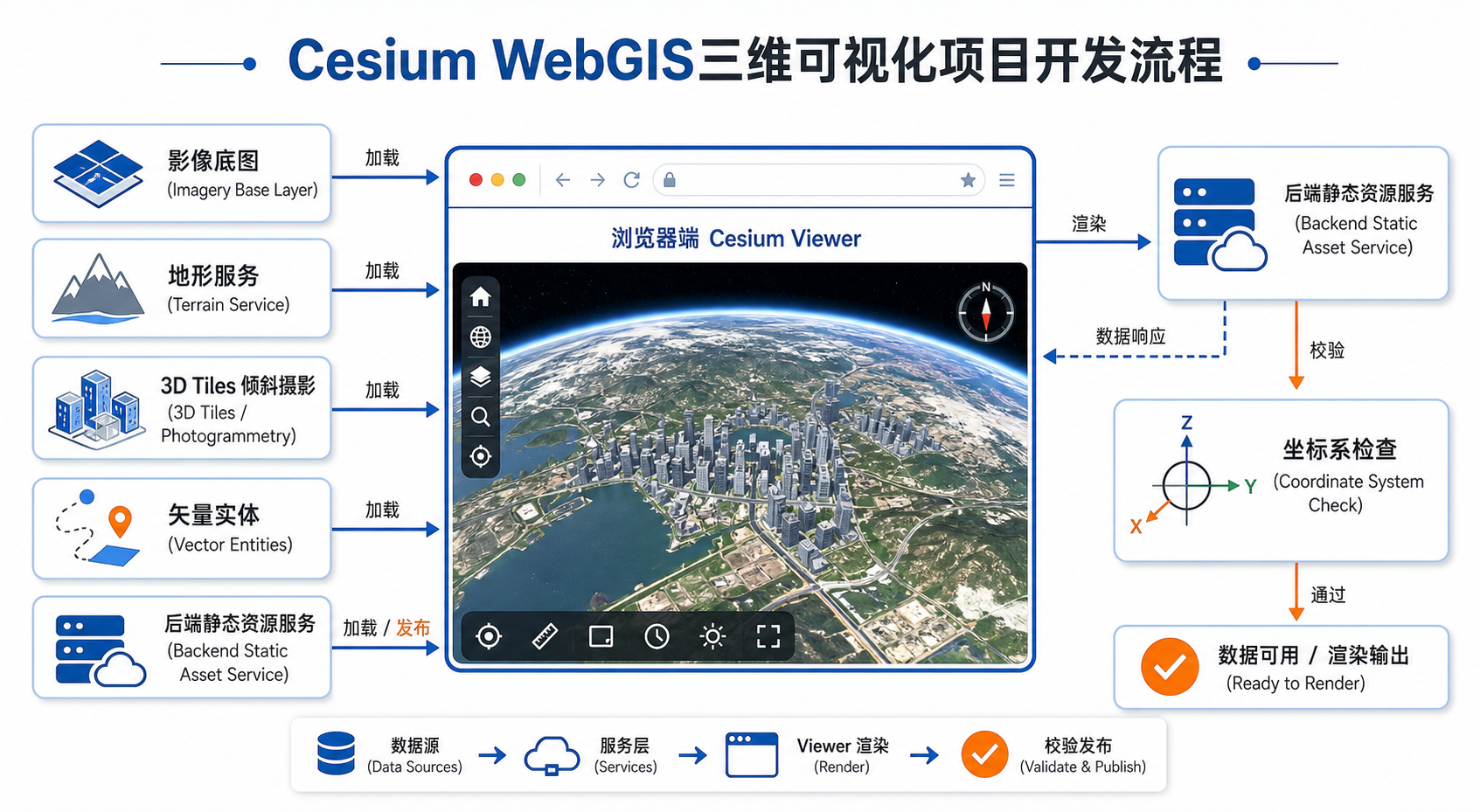Toggle the fullscreen icon in viewer toolbar
Image resolution: width=1480 pixels, height=812 pixels.
click(x=768, y=636)
